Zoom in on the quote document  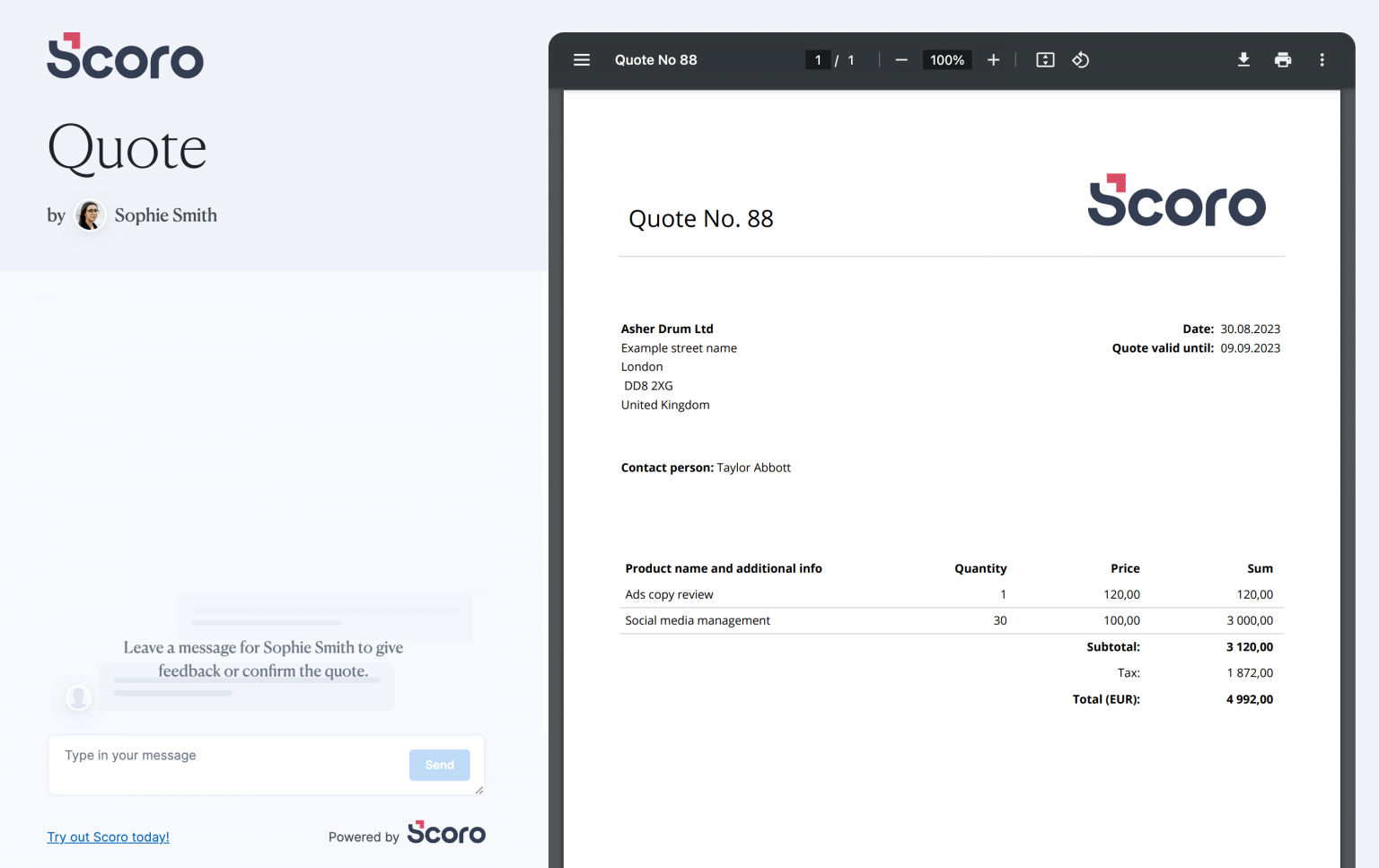pos(993,59)
